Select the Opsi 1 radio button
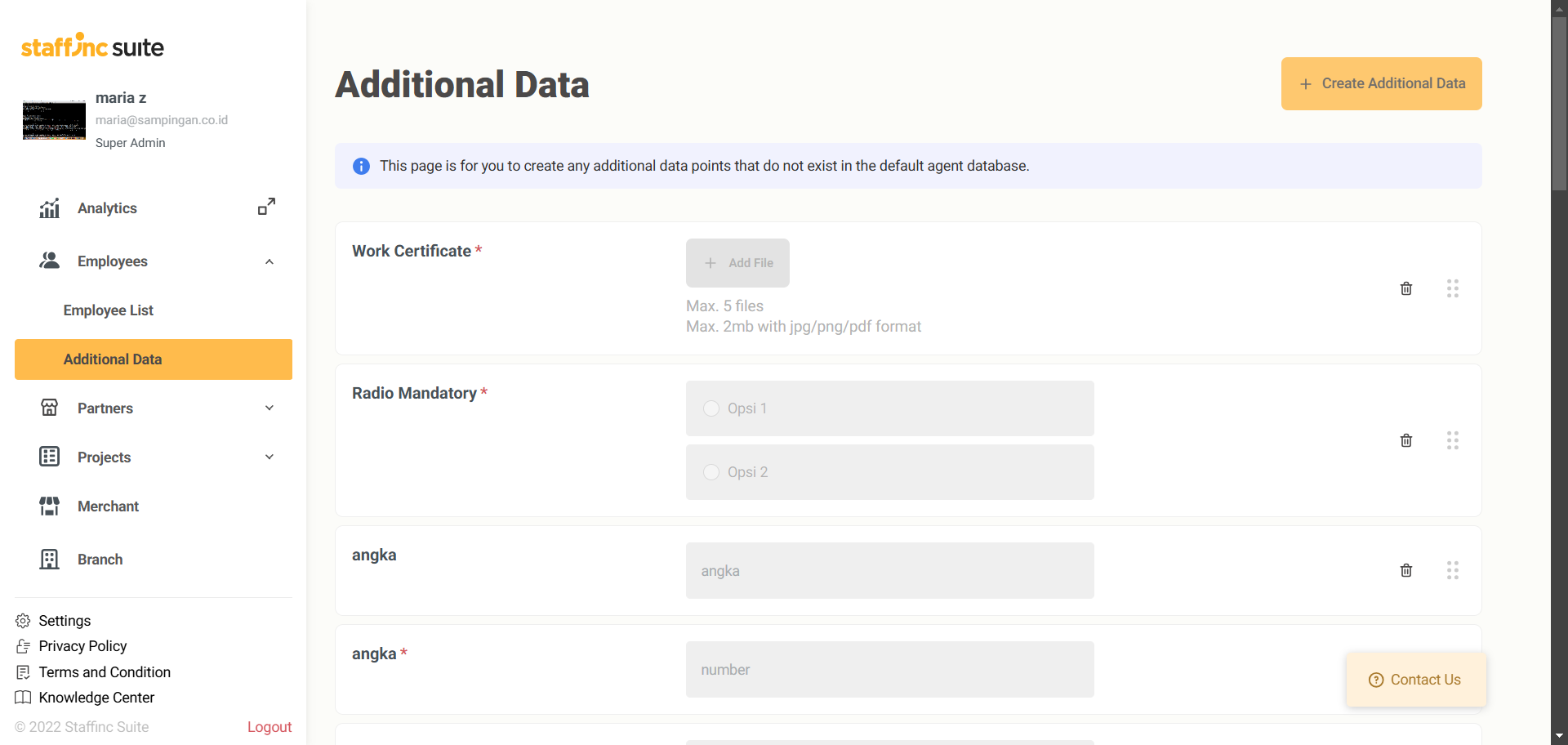The image size is (1568, 745). [711, 408]
